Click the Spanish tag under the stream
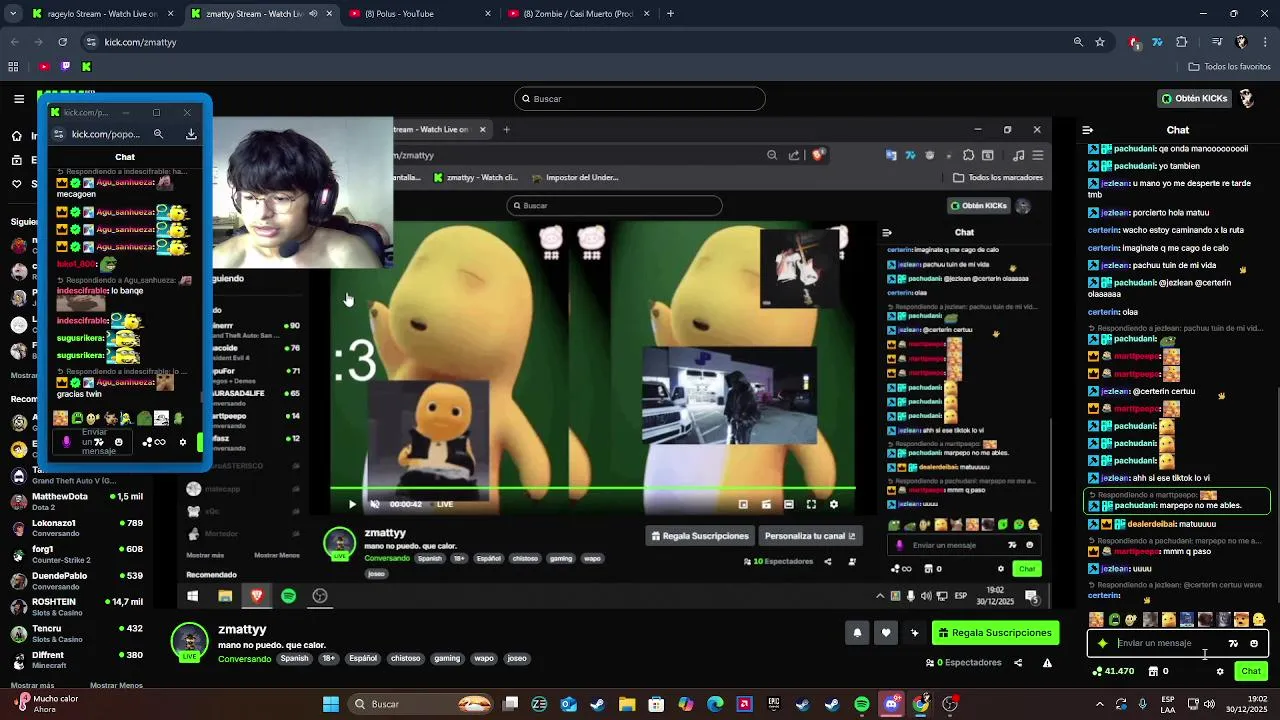Screen dimensions: 1280x720 click(295, 659)
